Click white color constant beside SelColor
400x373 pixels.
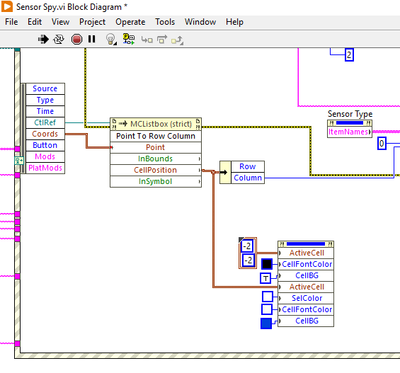coord(267,296)
